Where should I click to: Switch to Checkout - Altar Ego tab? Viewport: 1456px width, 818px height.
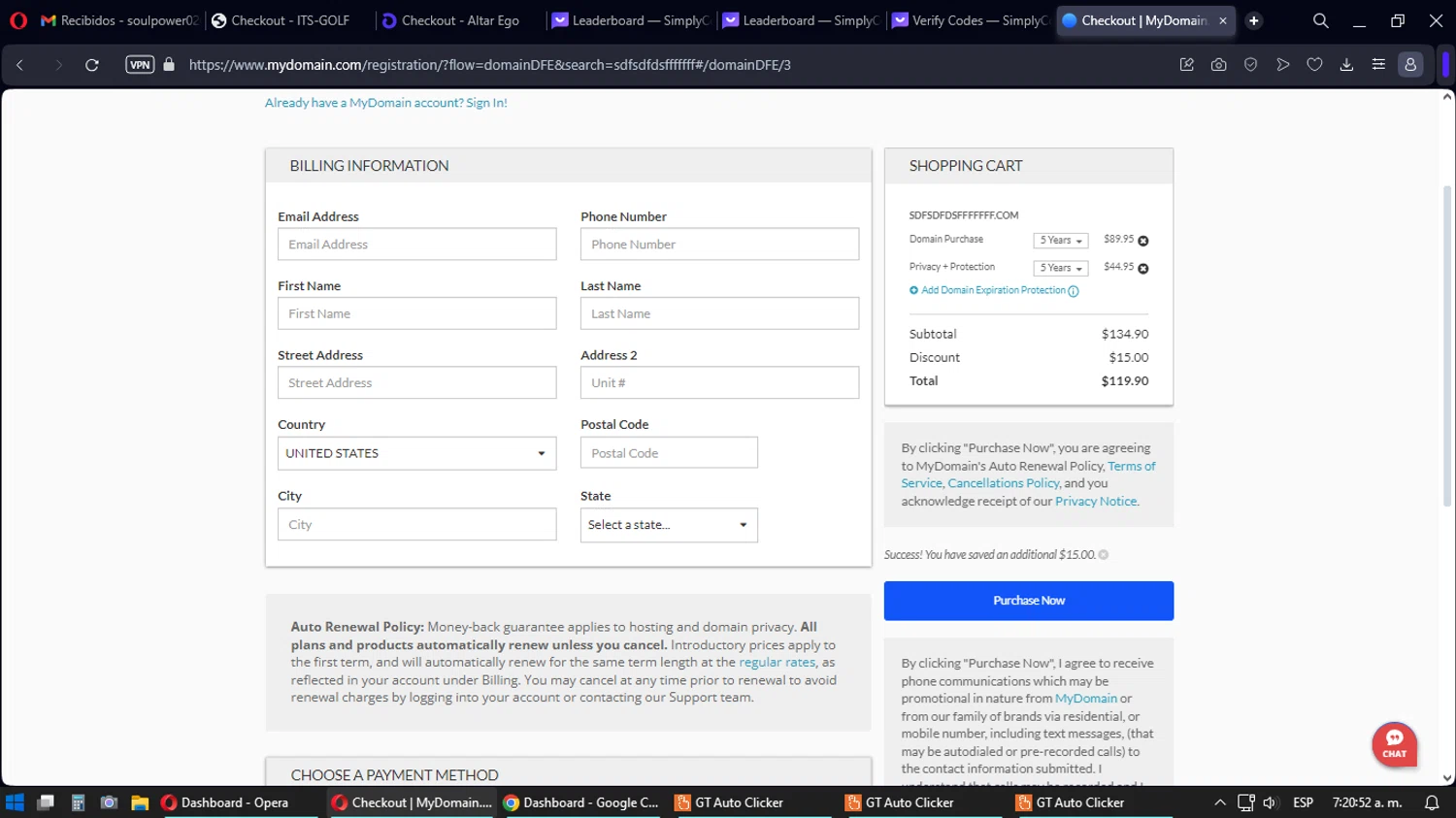[x=459, y=20]
